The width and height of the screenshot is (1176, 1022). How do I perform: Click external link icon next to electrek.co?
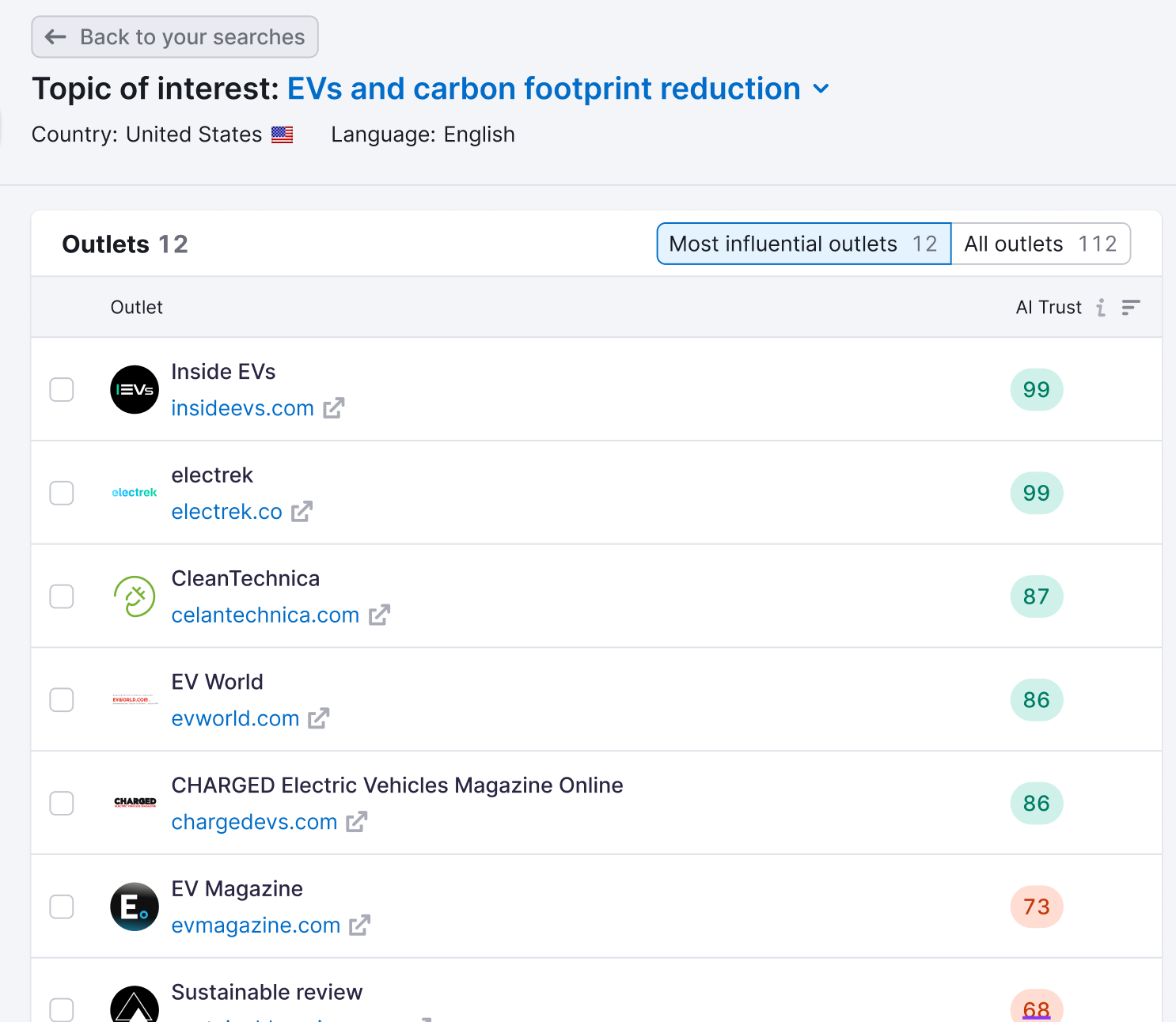coord(302,512)
